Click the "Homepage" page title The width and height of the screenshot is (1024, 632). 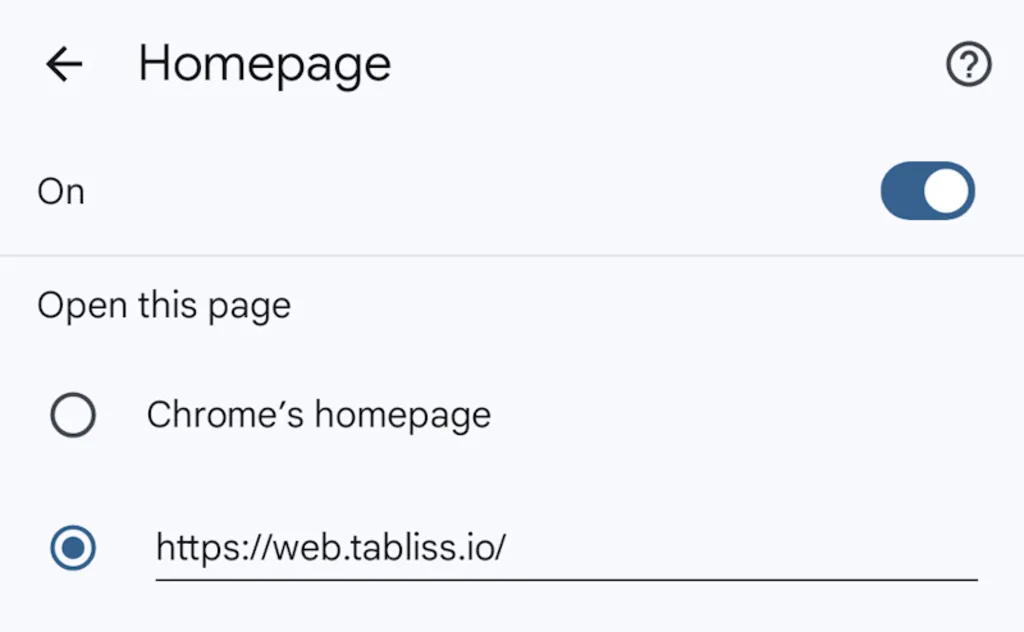[x=264, y=65]
